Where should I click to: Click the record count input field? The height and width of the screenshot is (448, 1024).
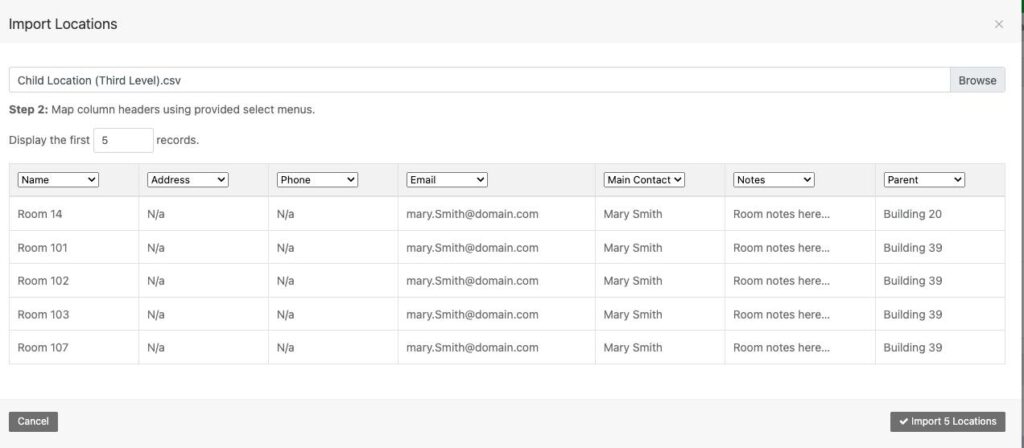123,141
